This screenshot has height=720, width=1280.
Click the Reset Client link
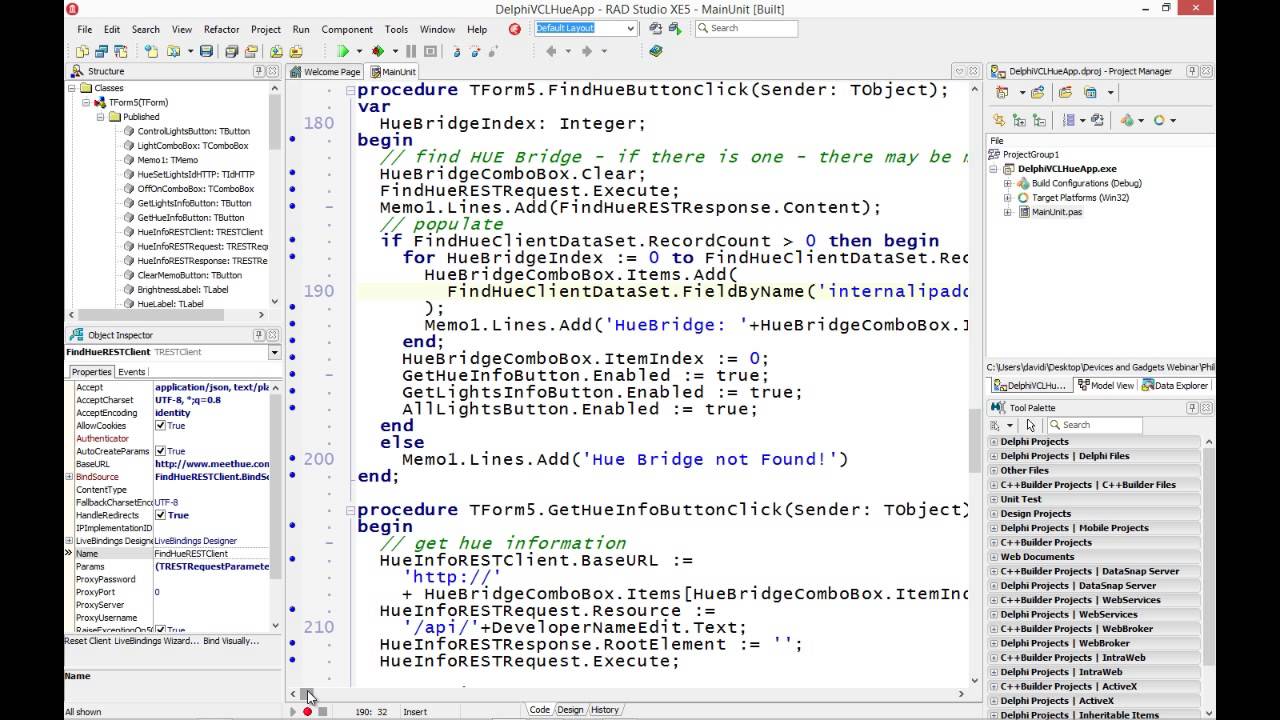89,641
